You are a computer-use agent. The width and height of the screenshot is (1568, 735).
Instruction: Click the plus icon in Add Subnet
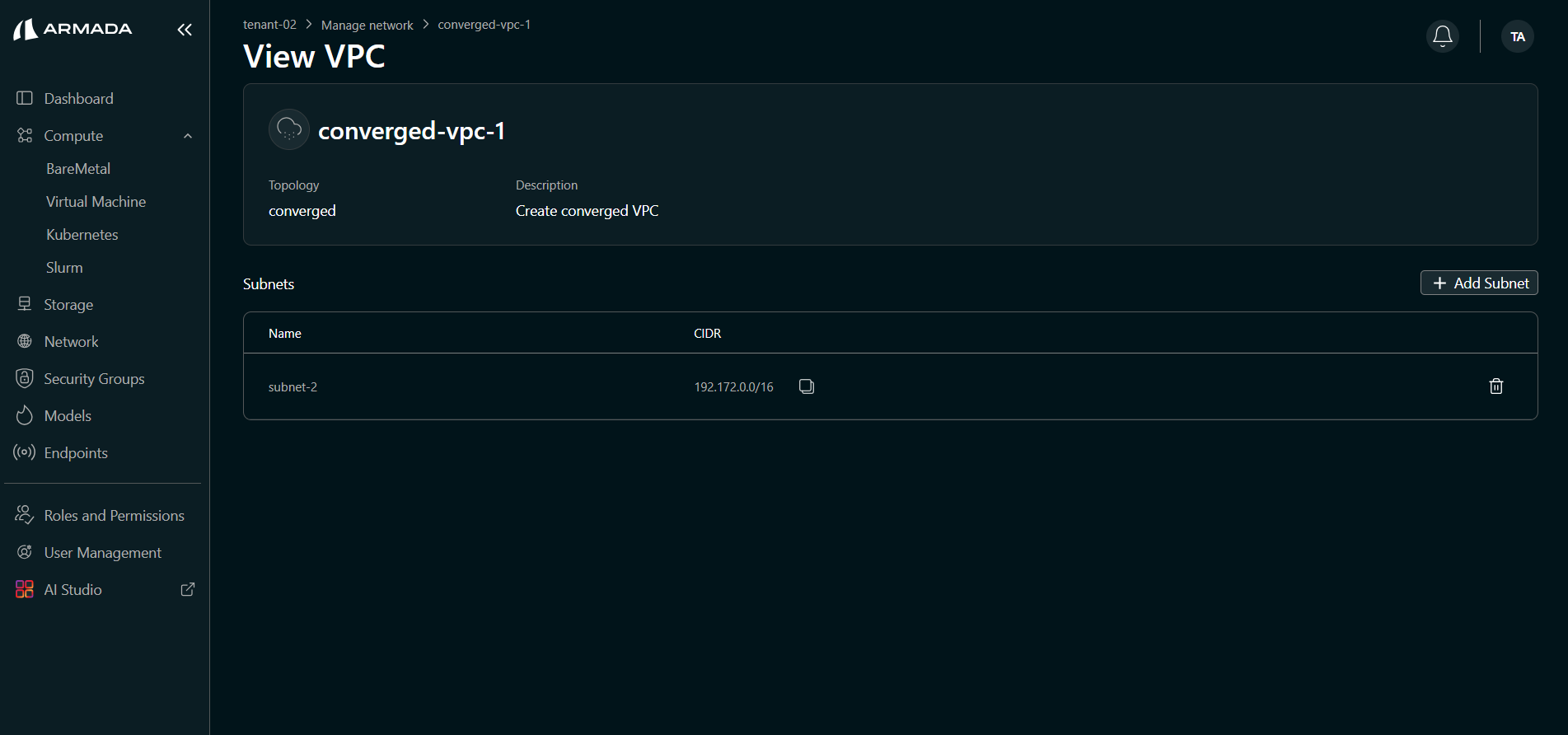pyautogui.click(x=1440, y=283)
